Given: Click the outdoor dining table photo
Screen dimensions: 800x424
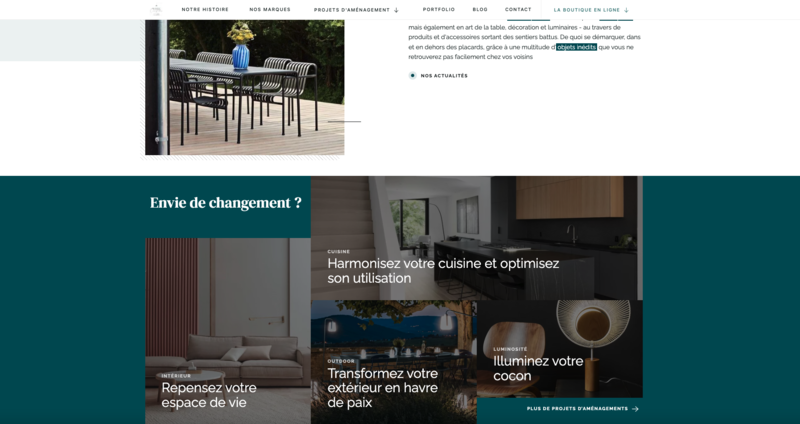Looking at the screenshot, I should pyautogui.click(x=245, y=87).
